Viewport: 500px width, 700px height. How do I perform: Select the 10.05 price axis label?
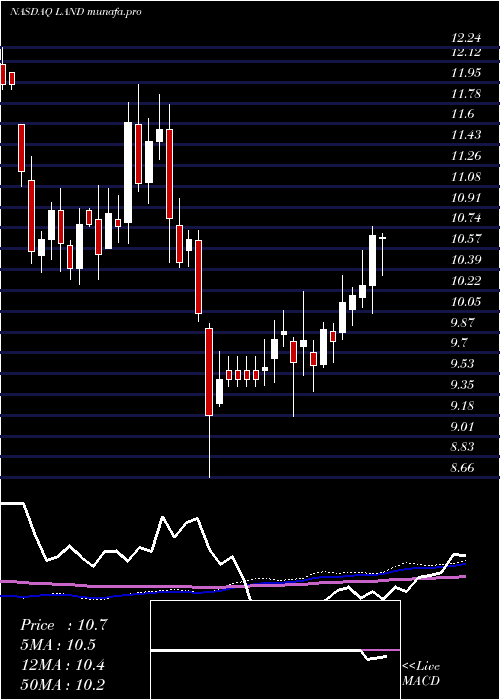[466, 302]
